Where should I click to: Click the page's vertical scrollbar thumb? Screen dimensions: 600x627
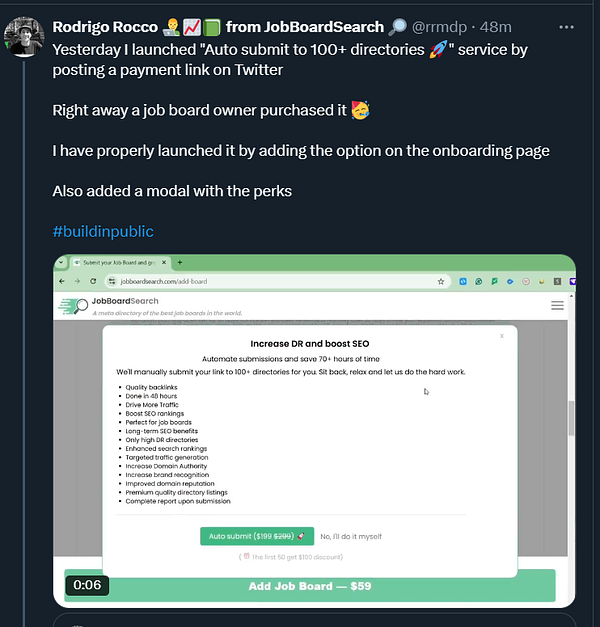coord(571,418)
